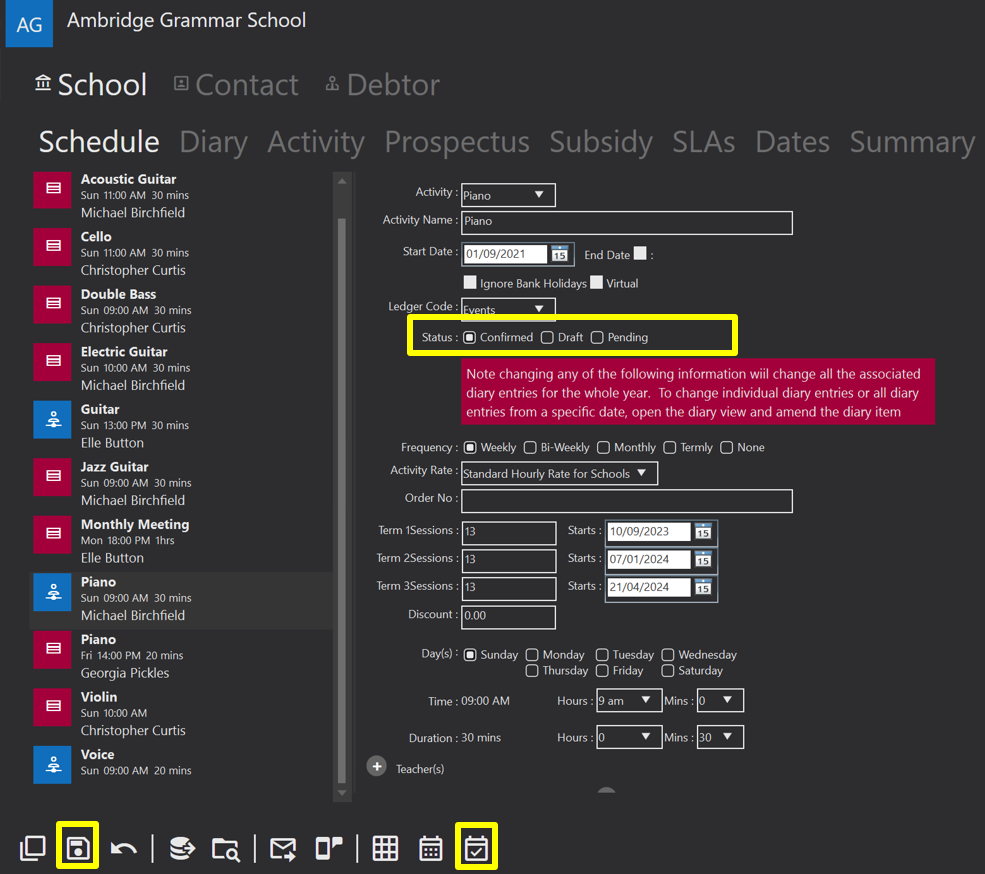The height and width of the screenshot is (874, 985).
Task: Open the Time Hours dropdown showing 9 am
Action: 629,700
